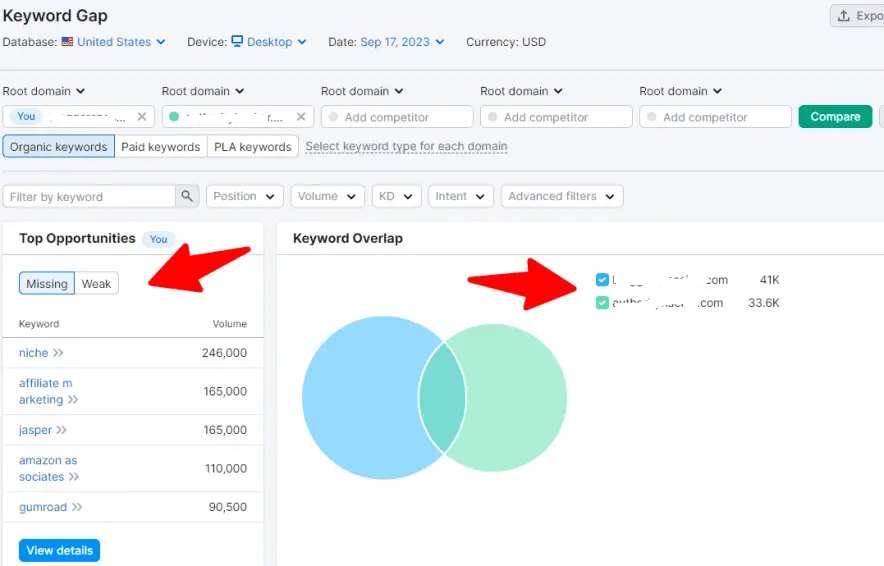Image resolution: width=884 pixels, height=566 pixels.
Task: Click double-chevron icon next to affiliate marketing
Action: click(73, 400)
